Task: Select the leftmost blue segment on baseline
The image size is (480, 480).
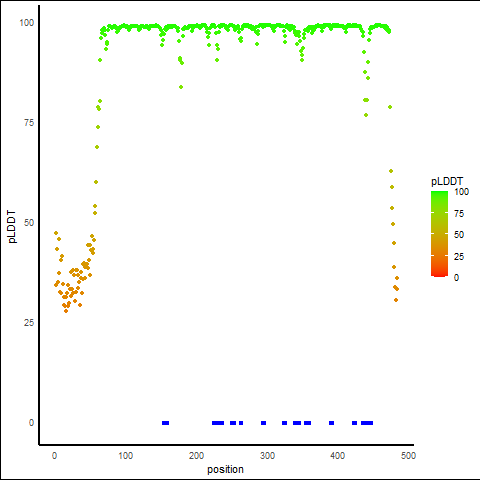Action: point(165,423)
